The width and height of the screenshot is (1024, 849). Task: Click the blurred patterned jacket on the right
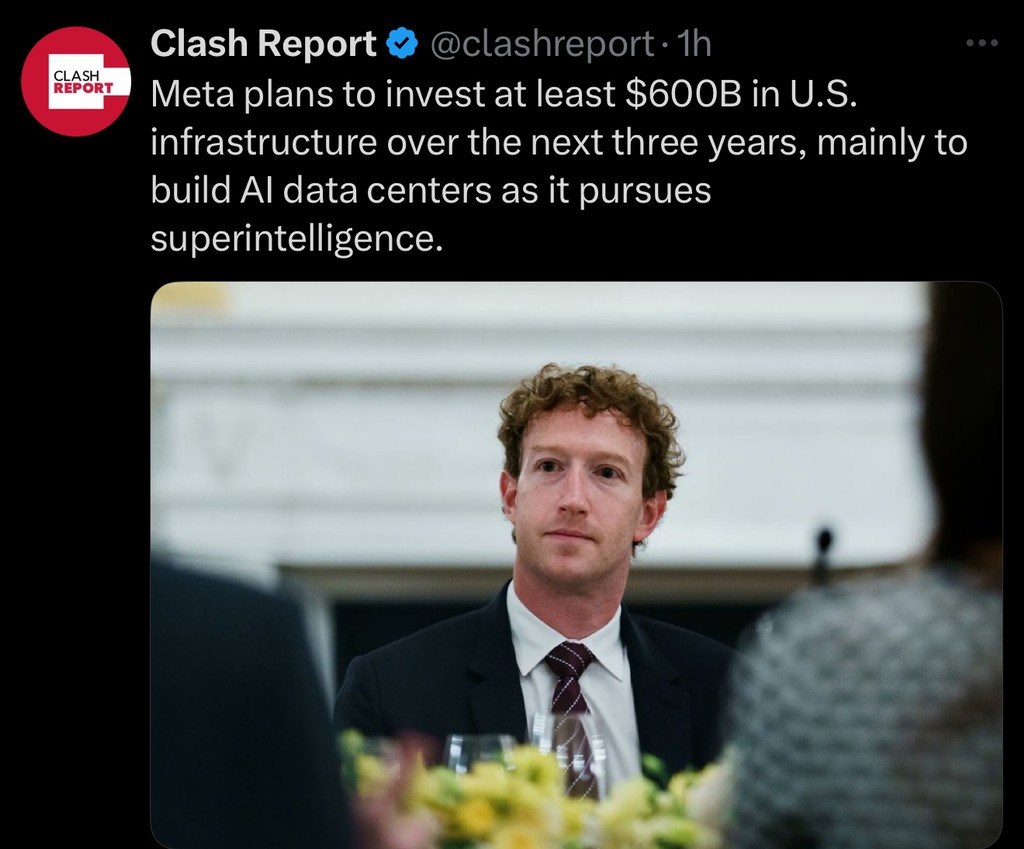870,700
